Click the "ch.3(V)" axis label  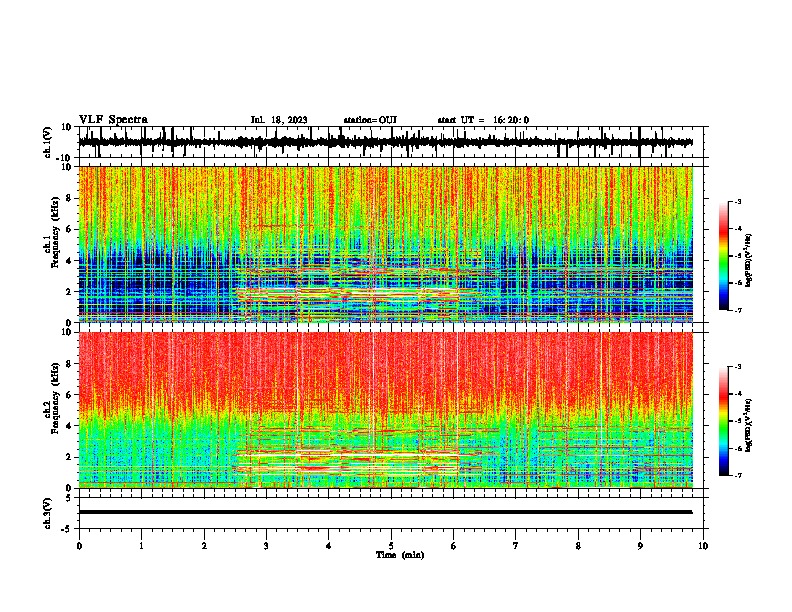coord(48,513)
